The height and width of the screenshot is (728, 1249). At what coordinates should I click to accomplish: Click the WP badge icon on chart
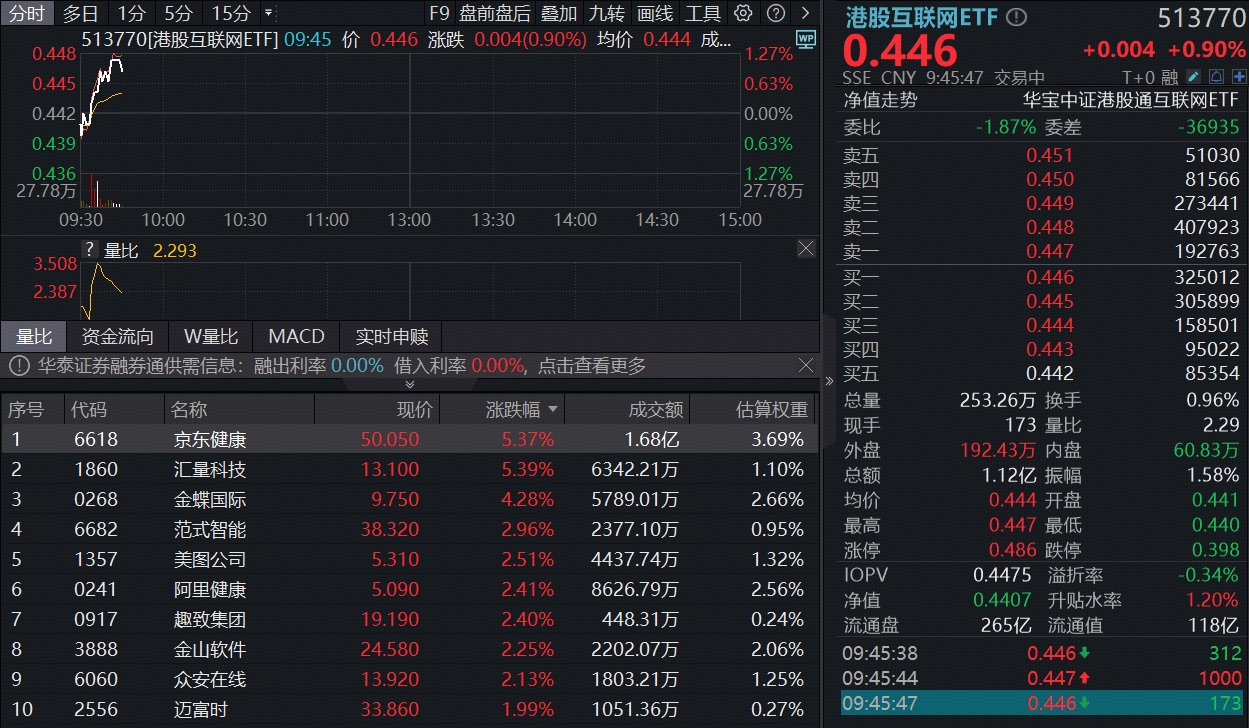pos(804,39)
